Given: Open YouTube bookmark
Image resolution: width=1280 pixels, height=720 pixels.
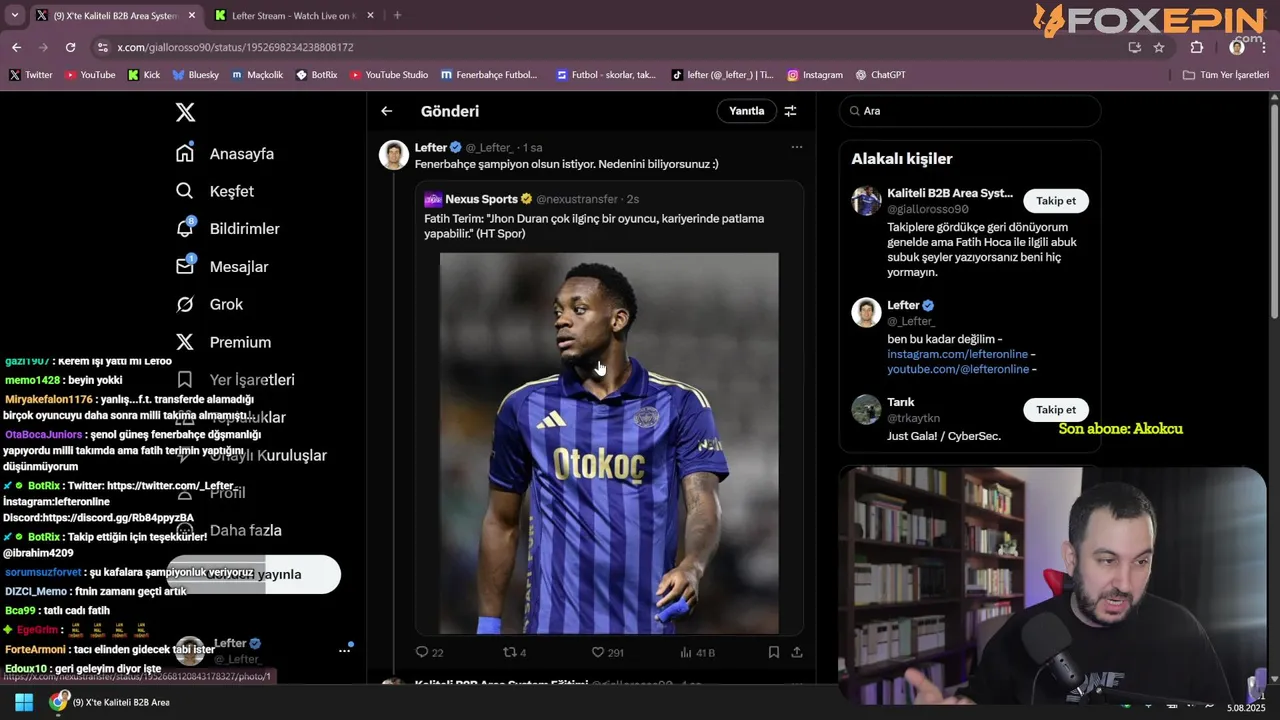Looking at the screenshot, I should pos(90,75).
